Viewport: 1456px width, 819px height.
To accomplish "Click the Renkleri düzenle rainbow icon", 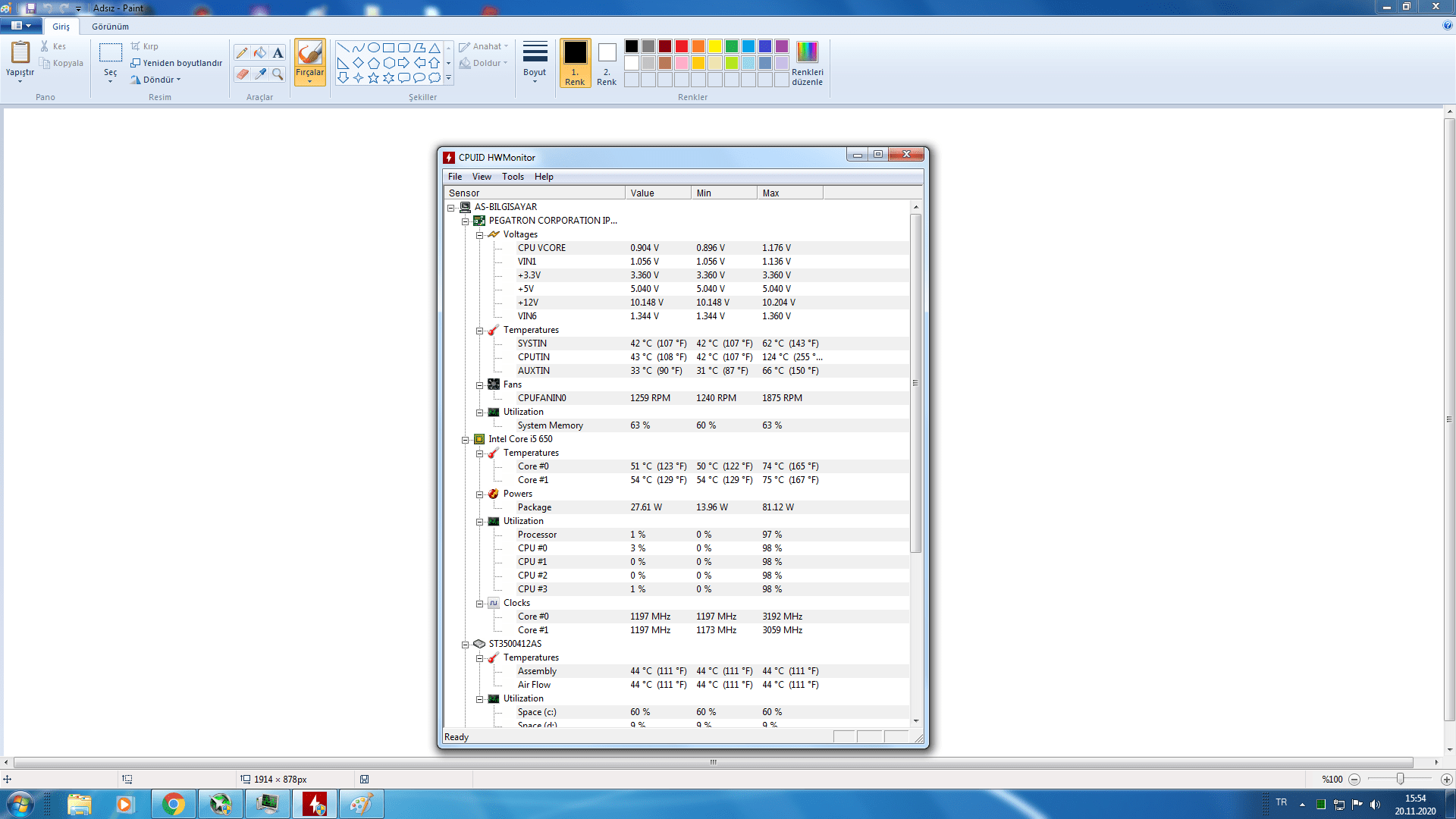I will pos(807,52).
